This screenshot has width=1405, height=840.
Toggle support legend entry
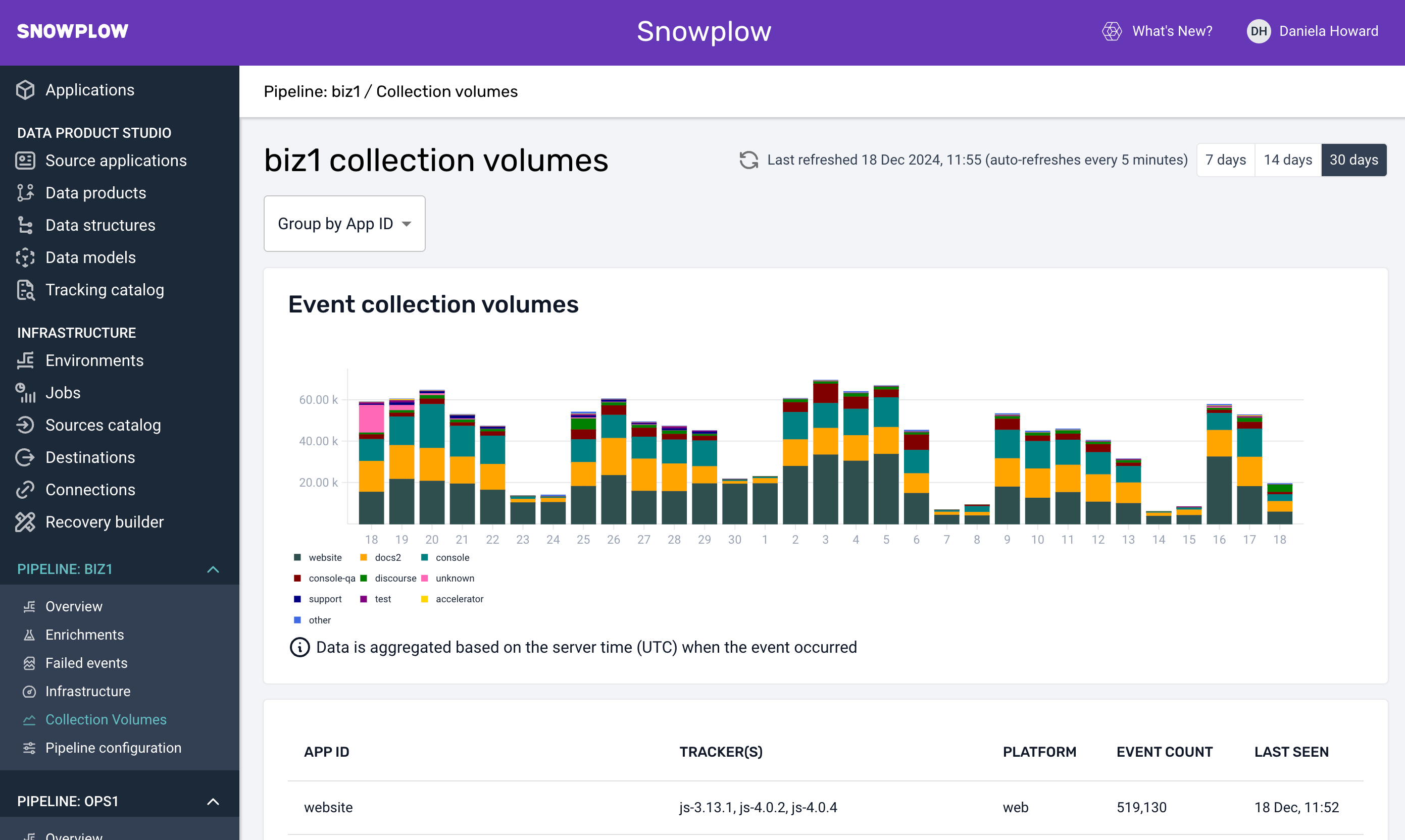(x=318, y=599)
